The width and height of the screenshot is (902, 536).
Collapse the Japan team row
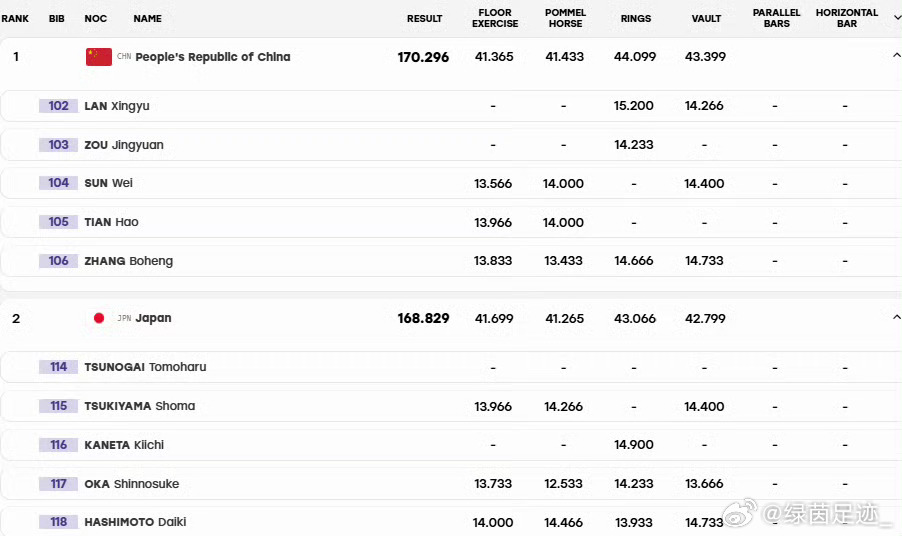point(896,317)
